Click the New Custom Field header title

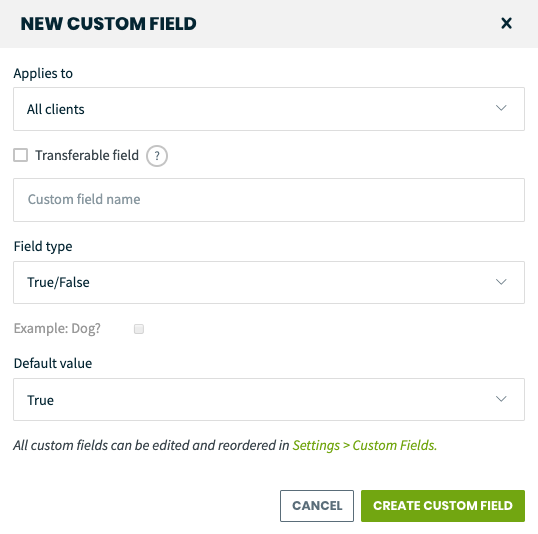click(108, 24)
